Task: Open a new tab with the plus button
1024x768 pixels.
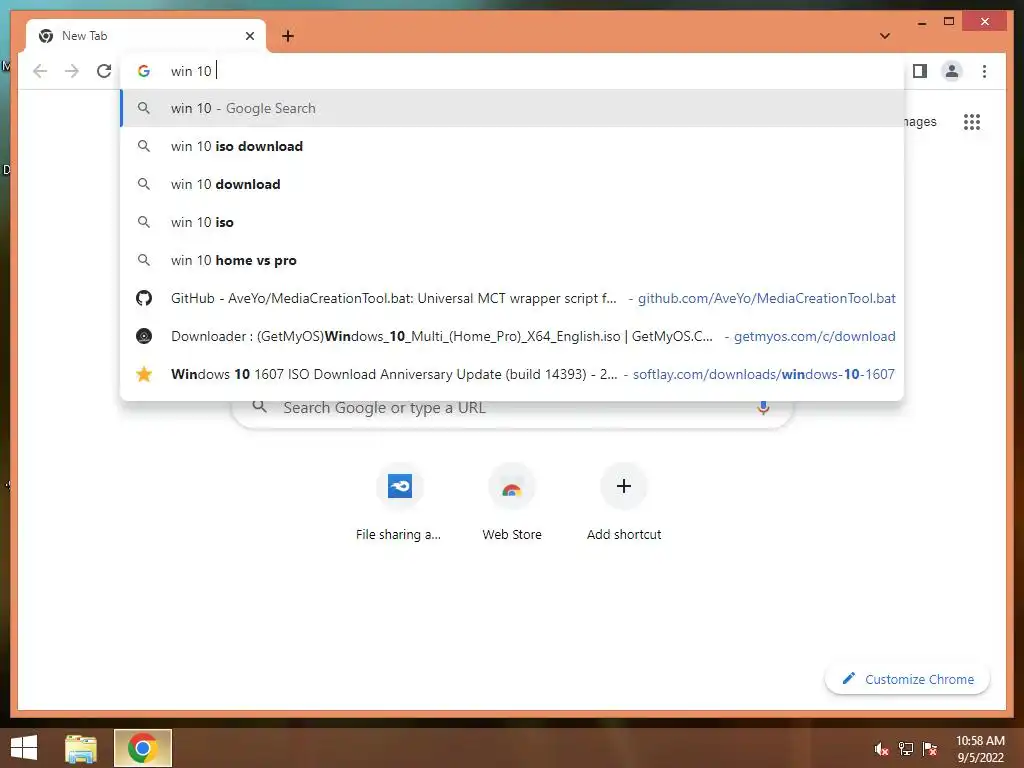Action: tap(288, 36)
